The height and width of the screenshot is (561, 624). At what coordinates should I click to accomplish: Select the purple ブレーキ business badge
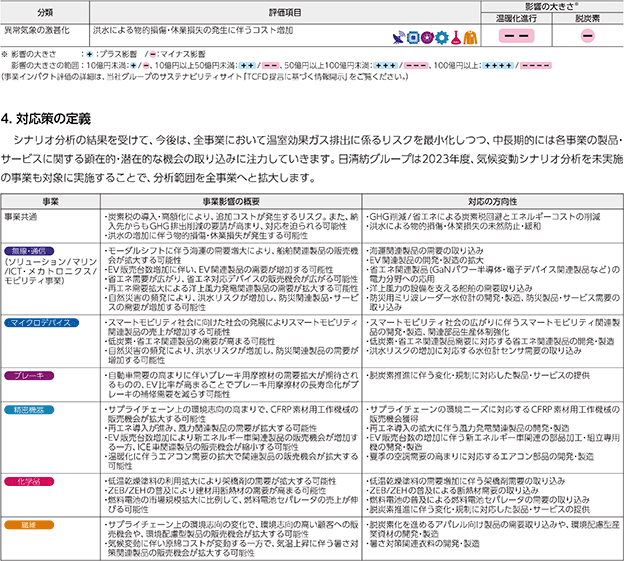point(29,376)
